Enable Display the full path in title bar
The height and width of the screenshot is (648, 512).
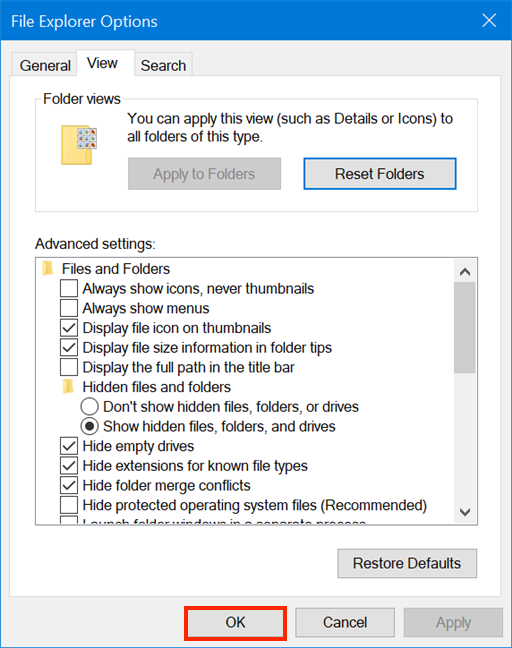(x=69, y=367)
